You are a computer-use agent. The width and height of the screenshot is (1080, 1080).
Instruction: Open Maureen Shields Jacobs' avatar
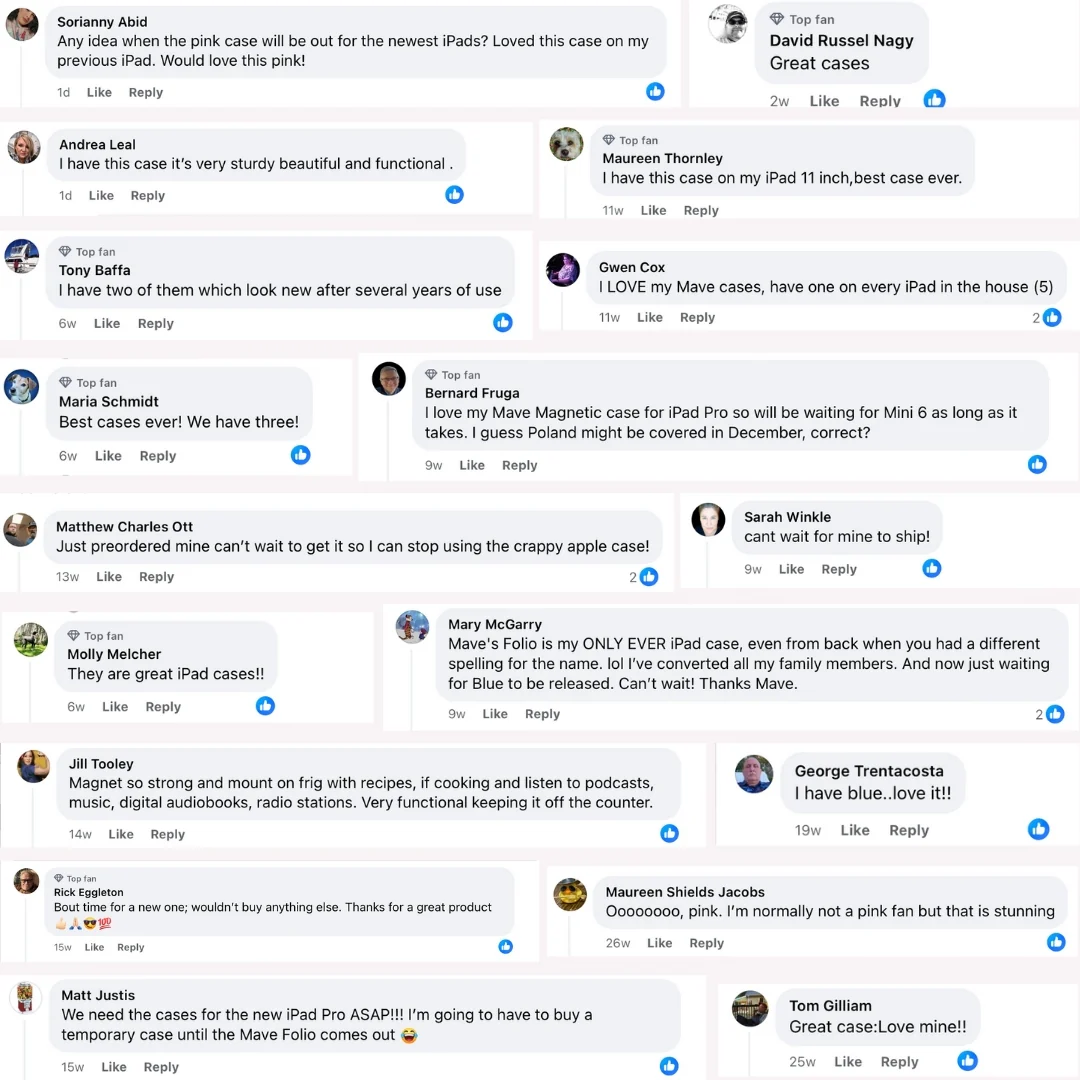[570, 894]
